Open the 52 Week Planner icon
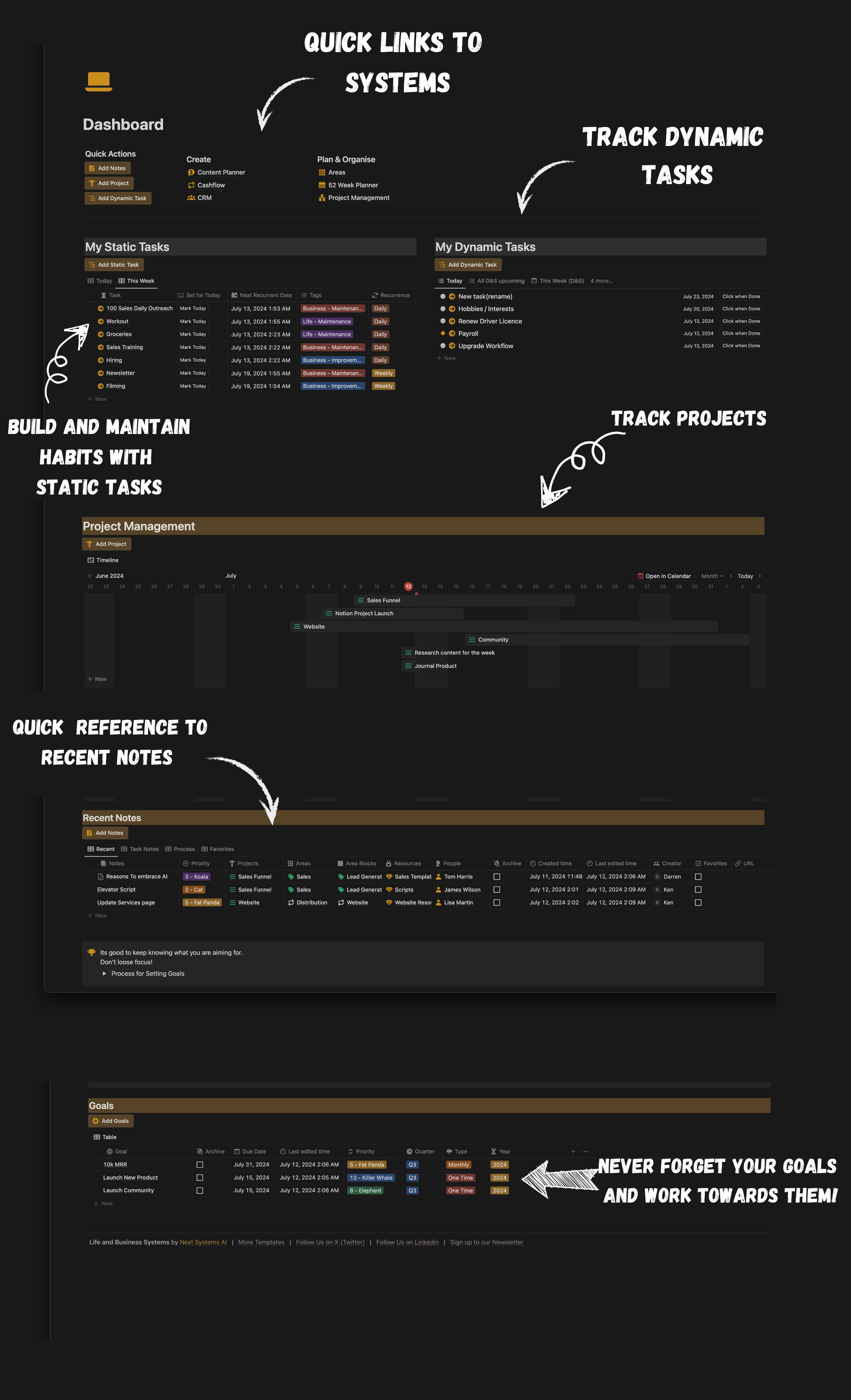This screenshot has height=1400, width=851. (320, 185)
